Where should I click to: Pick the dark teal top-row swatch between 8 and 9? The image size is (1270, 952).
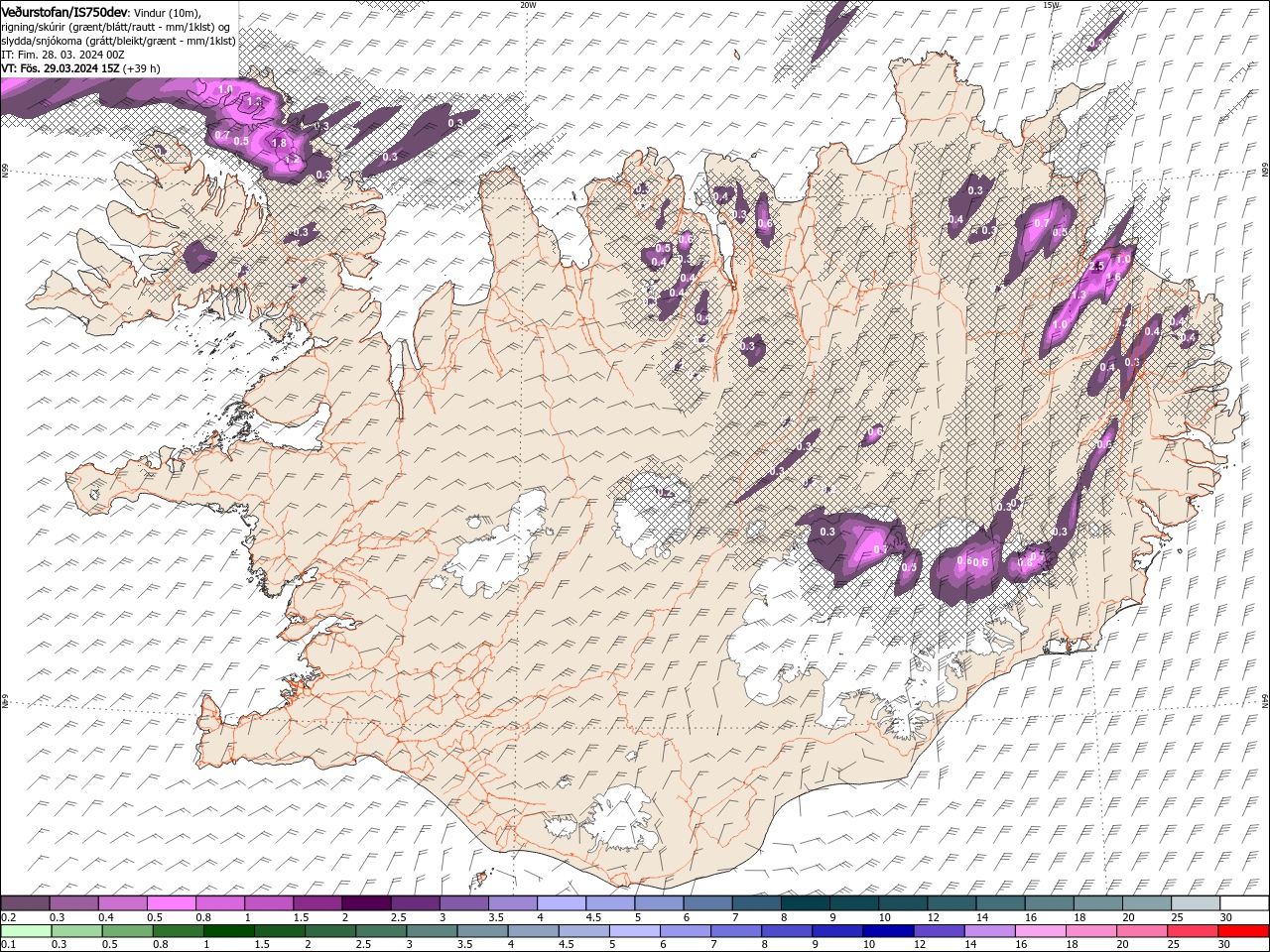[805, 903]
